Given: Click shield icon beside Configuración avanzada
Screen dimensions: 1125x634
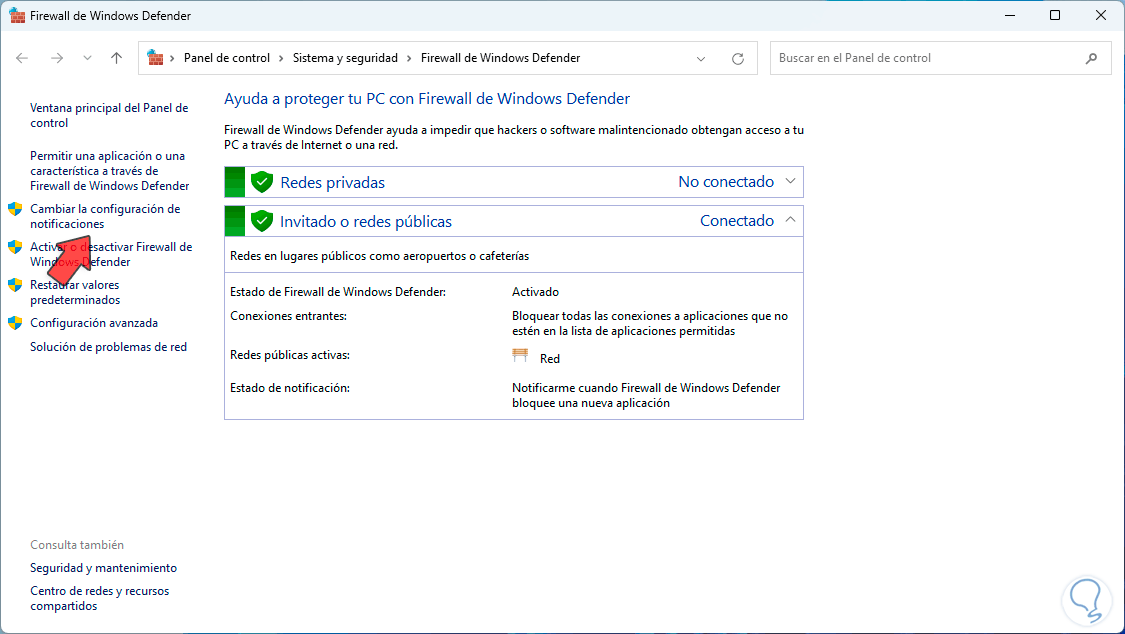Looking at the screenshot, I should pos(15,323).
